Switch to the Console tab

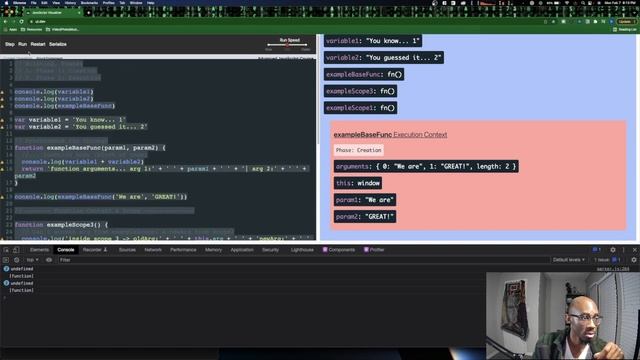(x=66, y=250)
